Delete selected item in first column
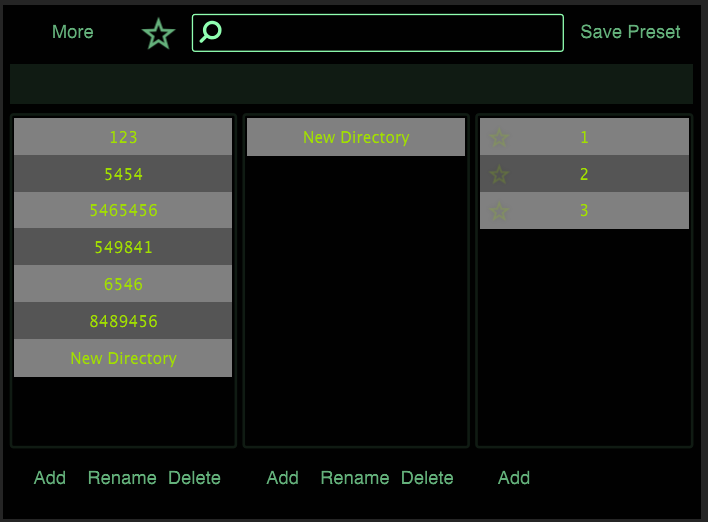 point(194,478)
